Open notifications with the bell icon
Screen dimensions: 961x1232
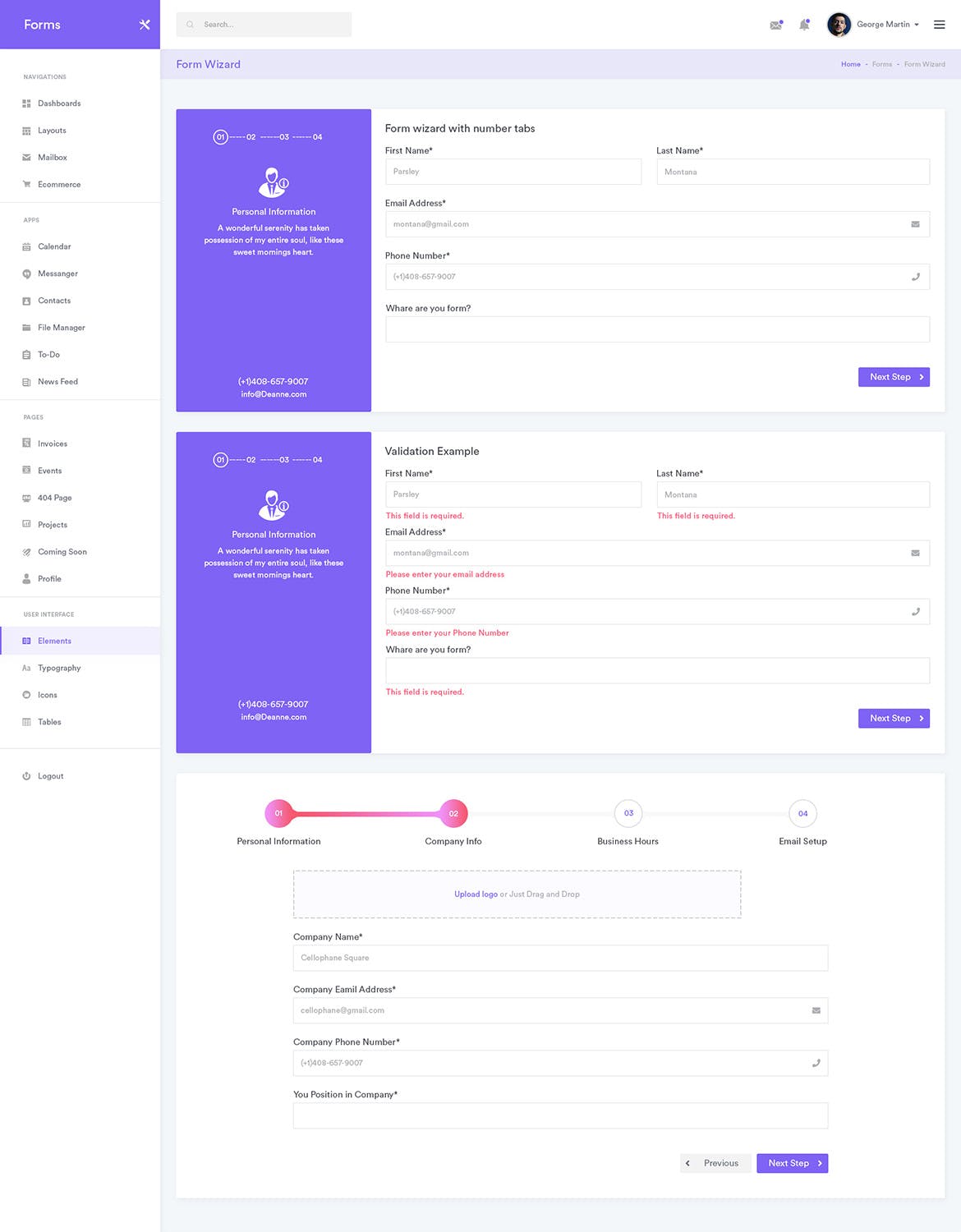[x=804, y=25]
